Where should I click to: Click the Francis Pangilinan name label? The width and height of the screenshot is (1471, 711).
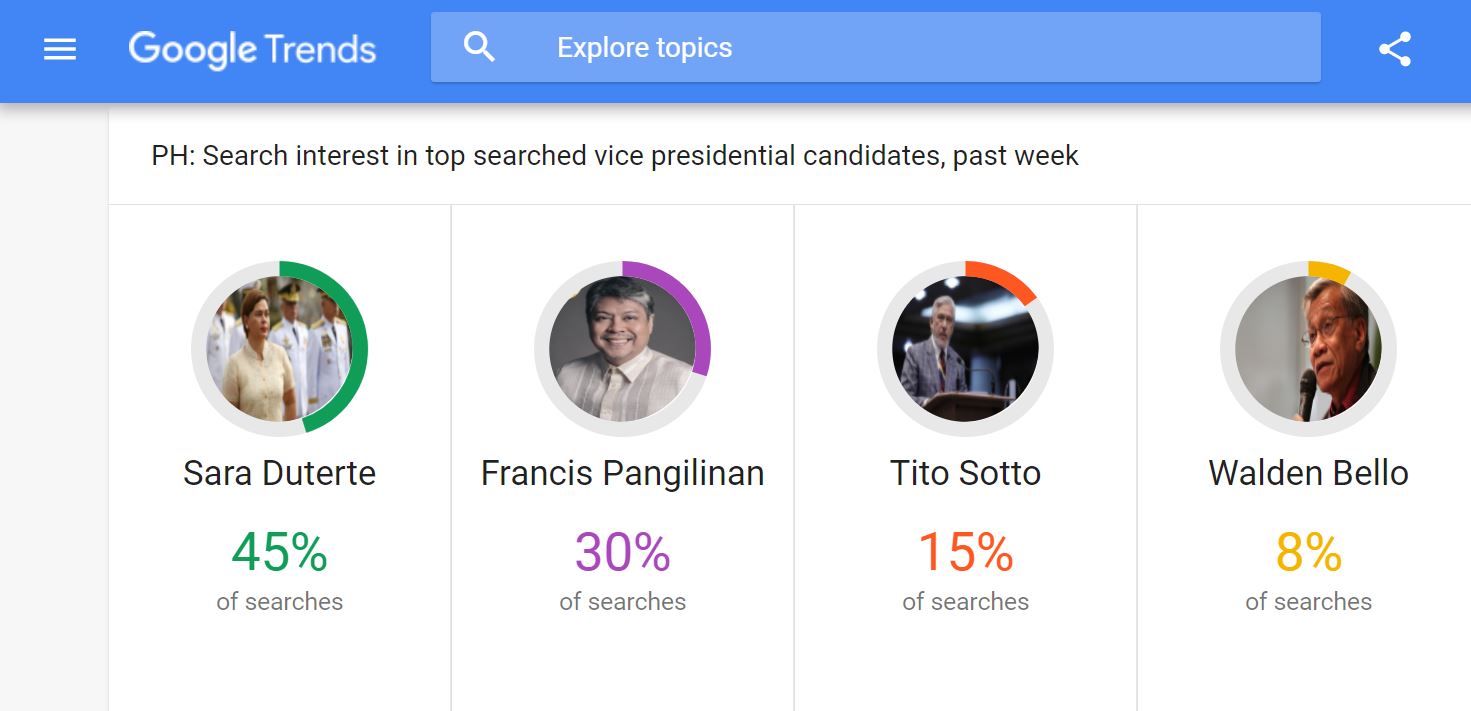(622, 473)
